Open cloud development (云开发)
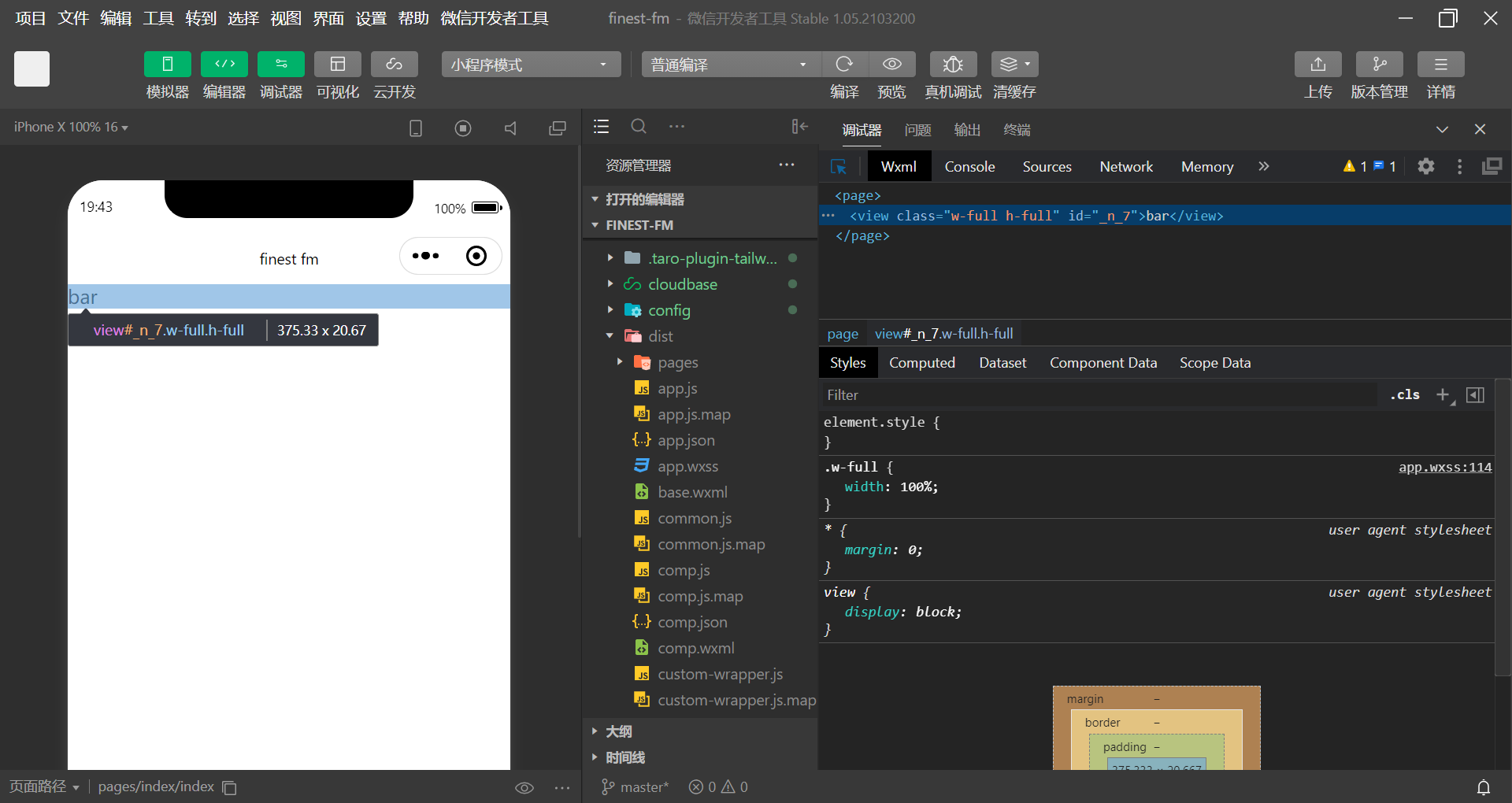 (x=395, y=65)
